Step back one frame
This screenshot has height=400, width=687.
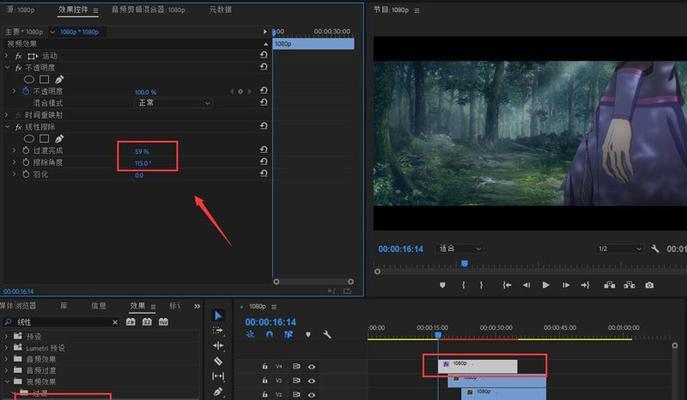click(x=526, y=285)
